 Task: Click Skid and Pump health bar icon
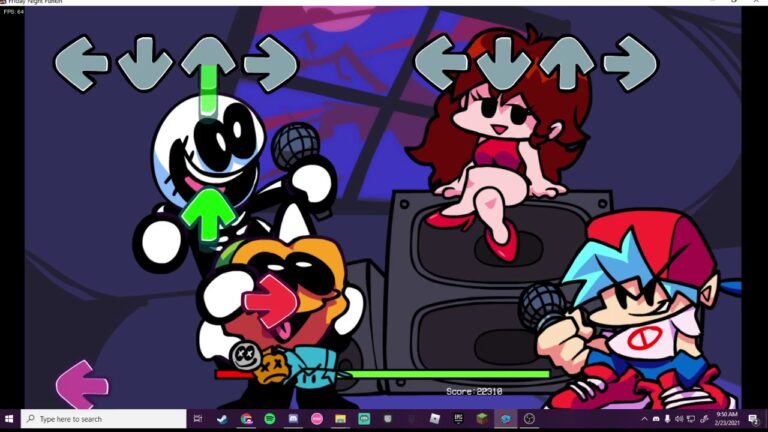coord(259,362)
